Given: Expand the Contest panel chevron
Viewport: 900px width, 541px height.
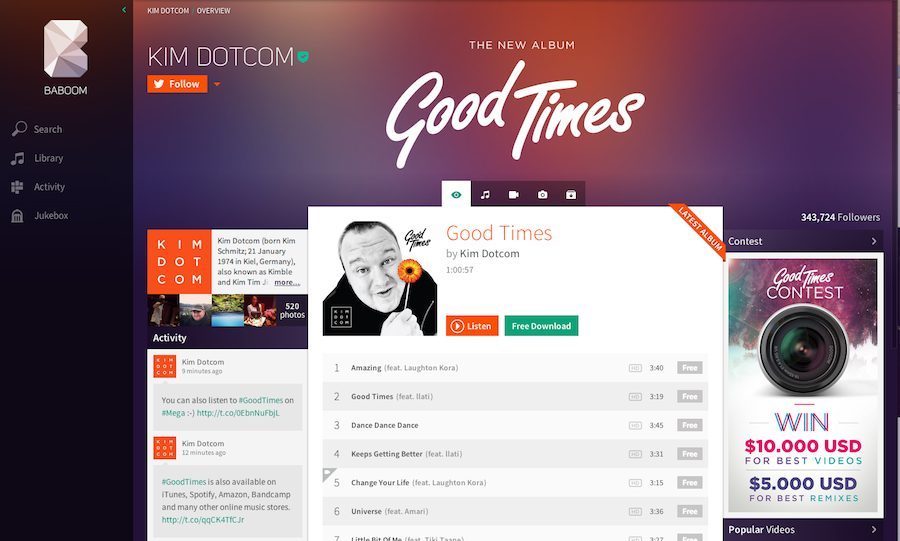Looking at the screenshot, I should click(x=874, y=241).
